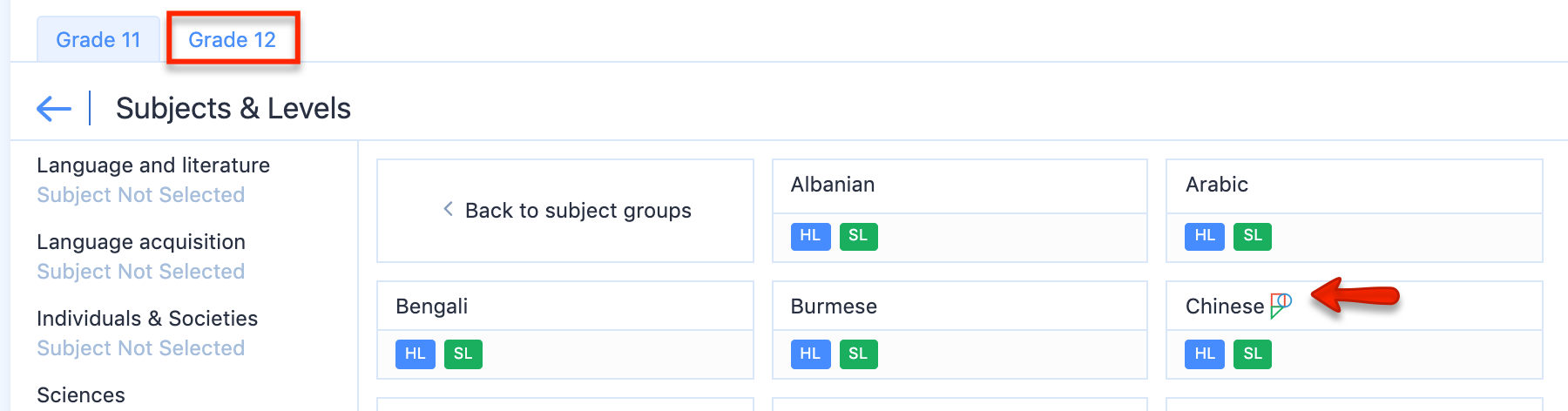
Task: Open the Sciences subject group
Action: click(x=81, y=395)
